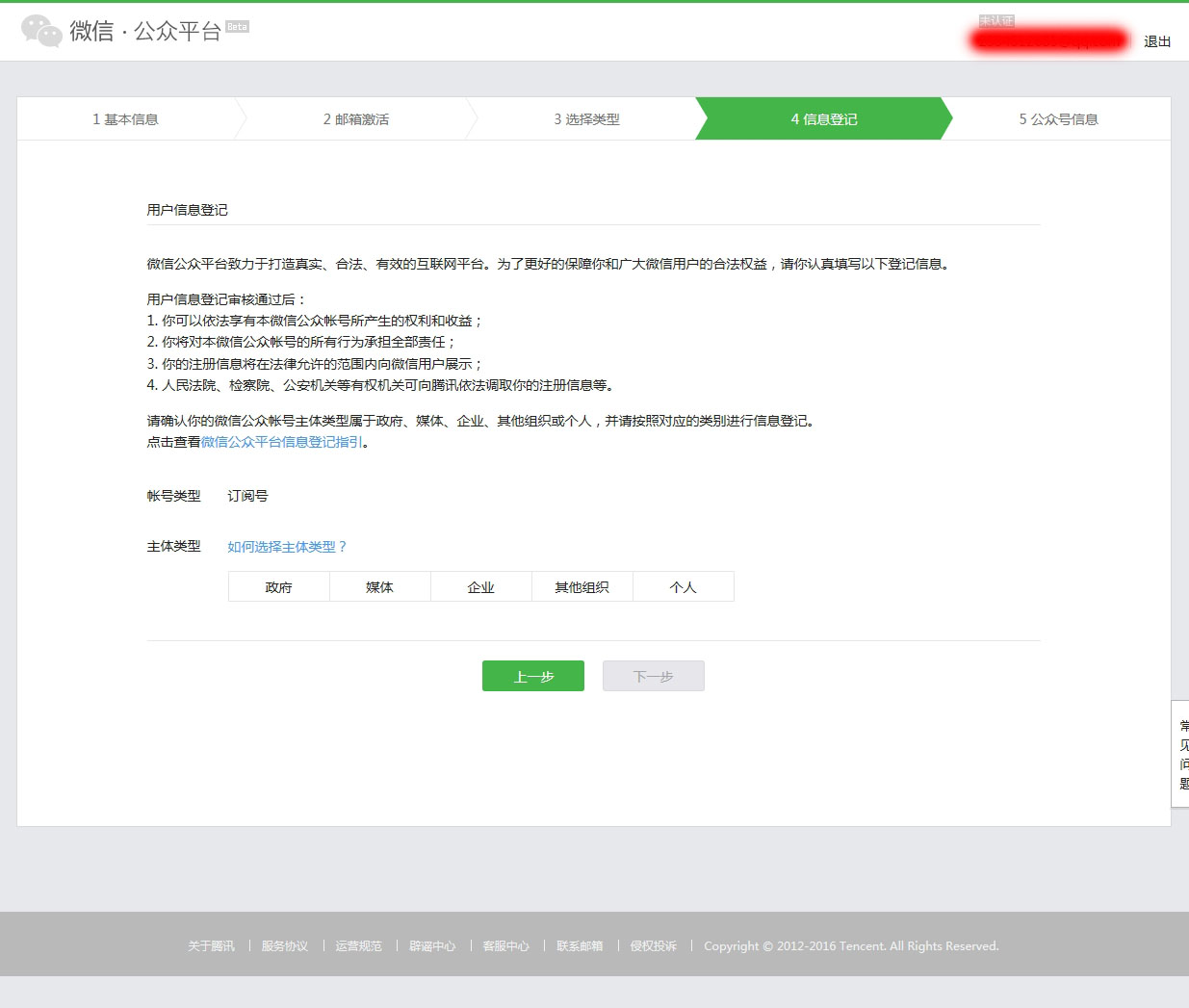Click the line 4. 人民法院、检察院、公安机关
This screenshot has height=1008, width=1189.
[380, 385]
